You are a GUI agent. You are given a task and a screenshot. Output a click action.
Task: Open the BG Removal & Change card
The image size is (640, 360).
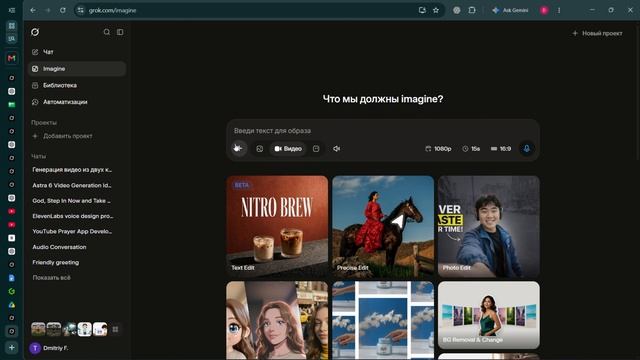tap(489, 315)
